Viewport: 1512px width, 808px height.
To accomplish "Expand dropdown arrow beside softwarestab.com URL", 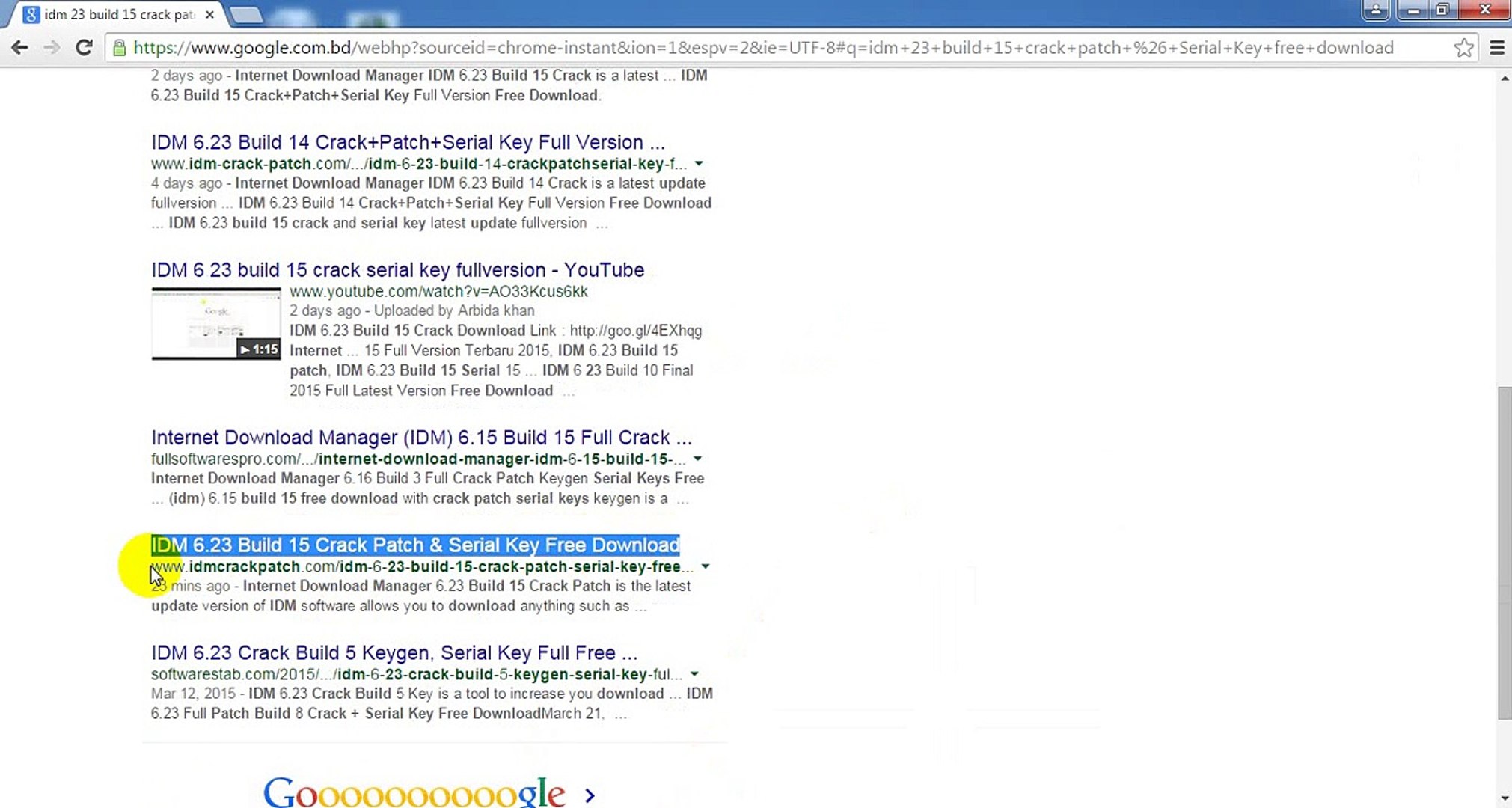I will (694, 674).
